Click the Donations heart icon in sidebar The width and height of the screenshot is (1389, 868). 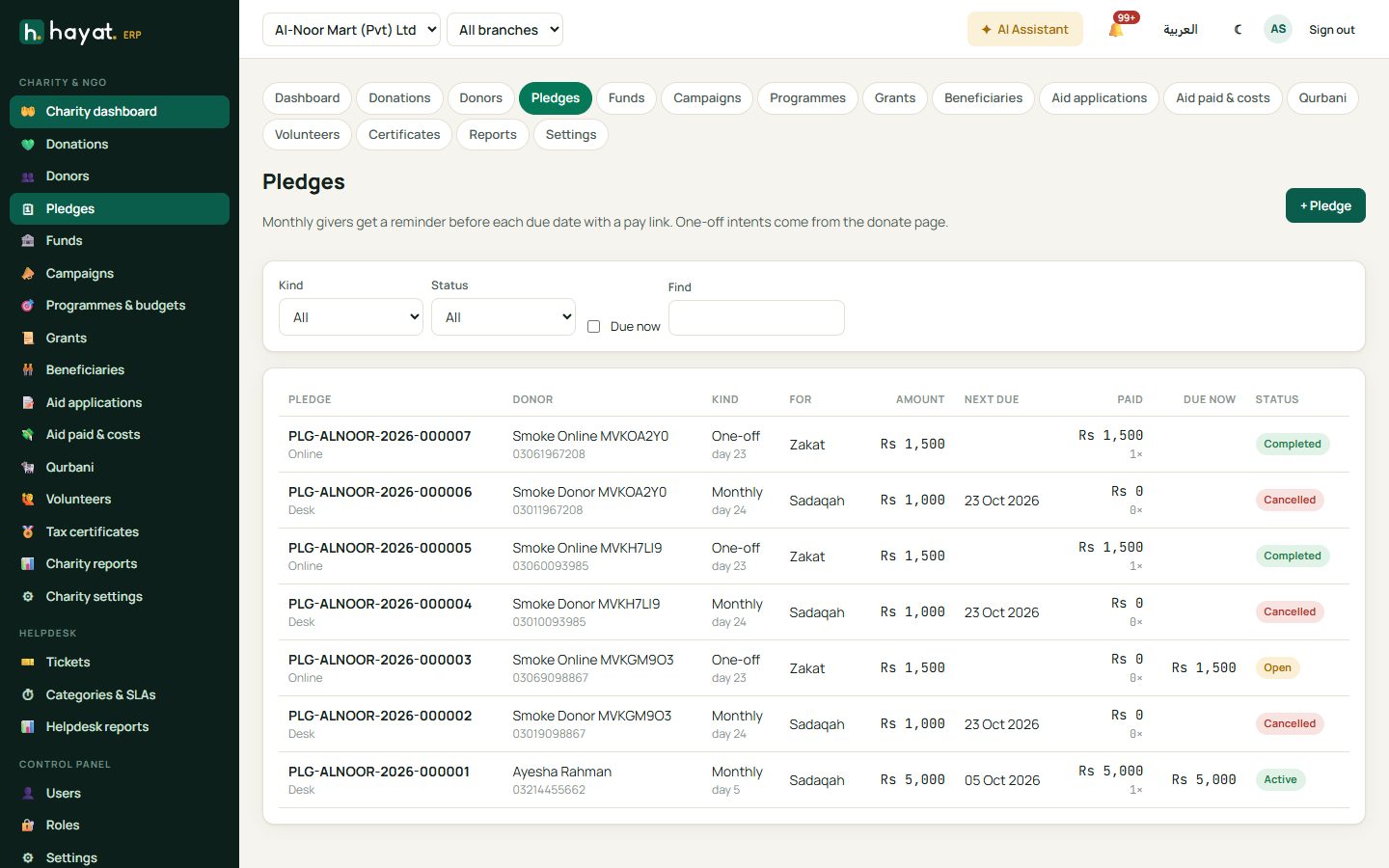[x=28, y=145]
